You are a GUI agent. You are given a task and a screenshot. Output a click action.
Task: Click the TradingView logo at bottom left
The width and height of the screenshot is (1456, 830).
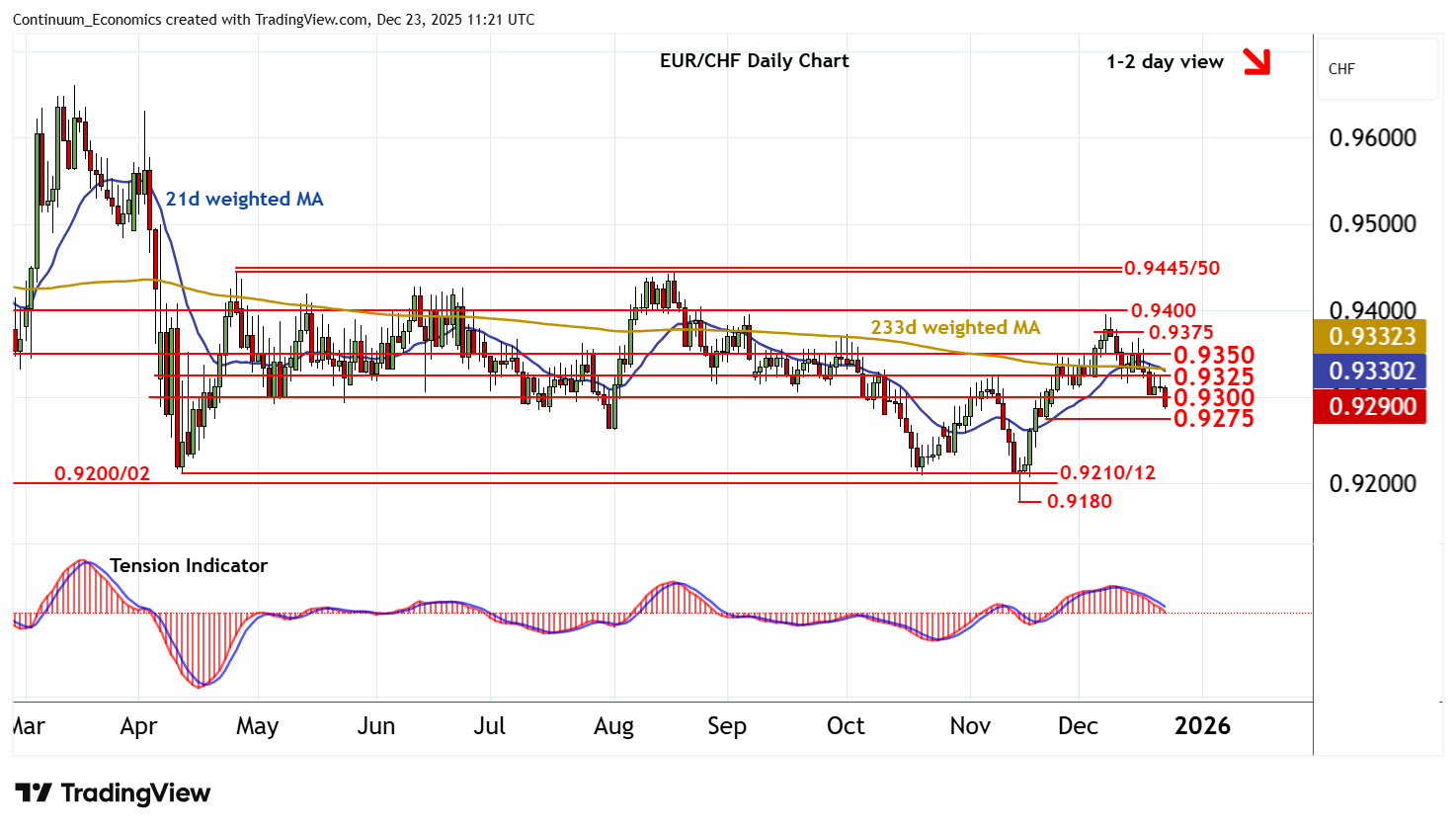[113, 793]
